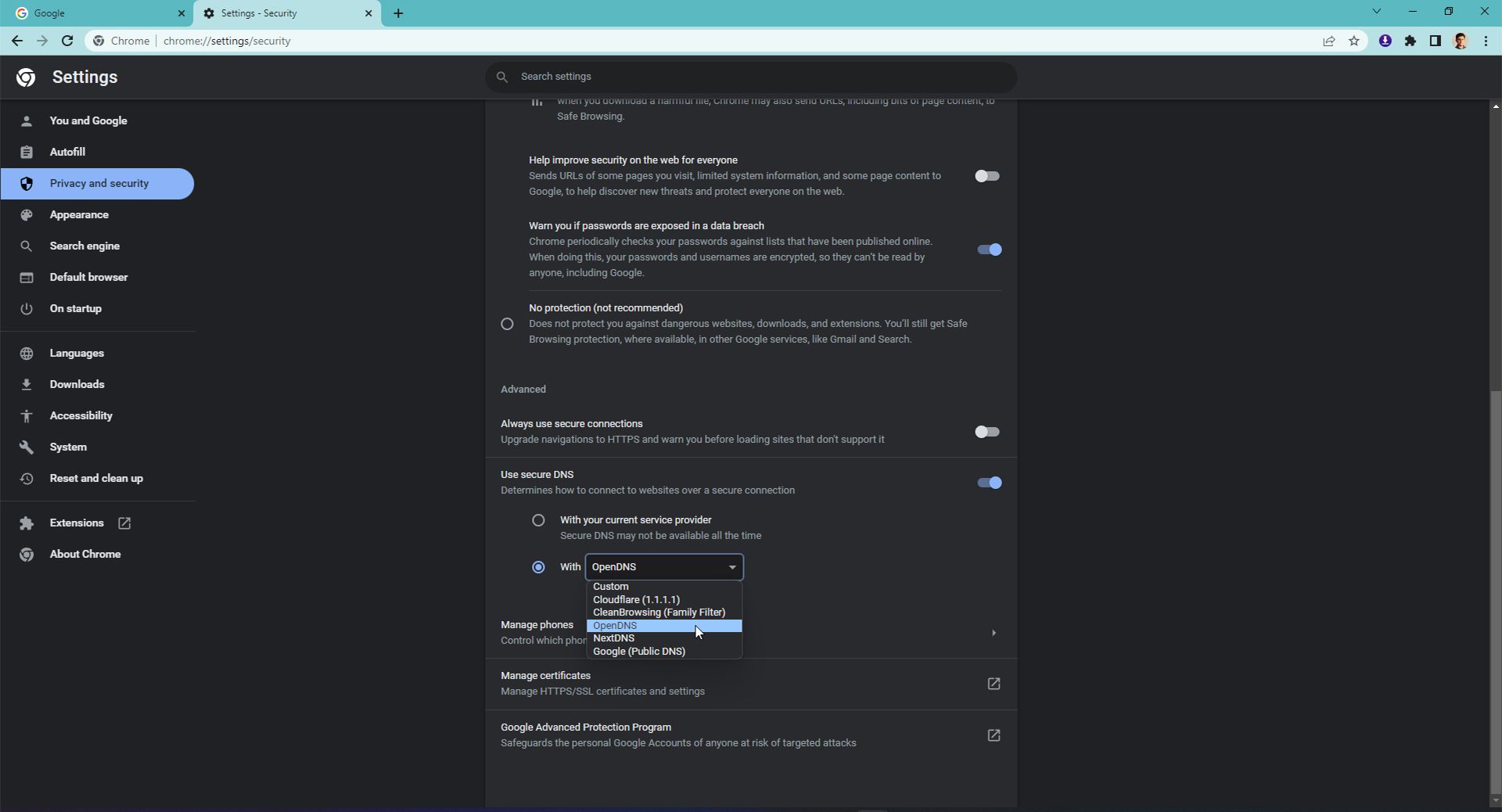Open Chrome's three-dot menu
The width and height of the screenshot is (1502, 812).
point(1486,41)
